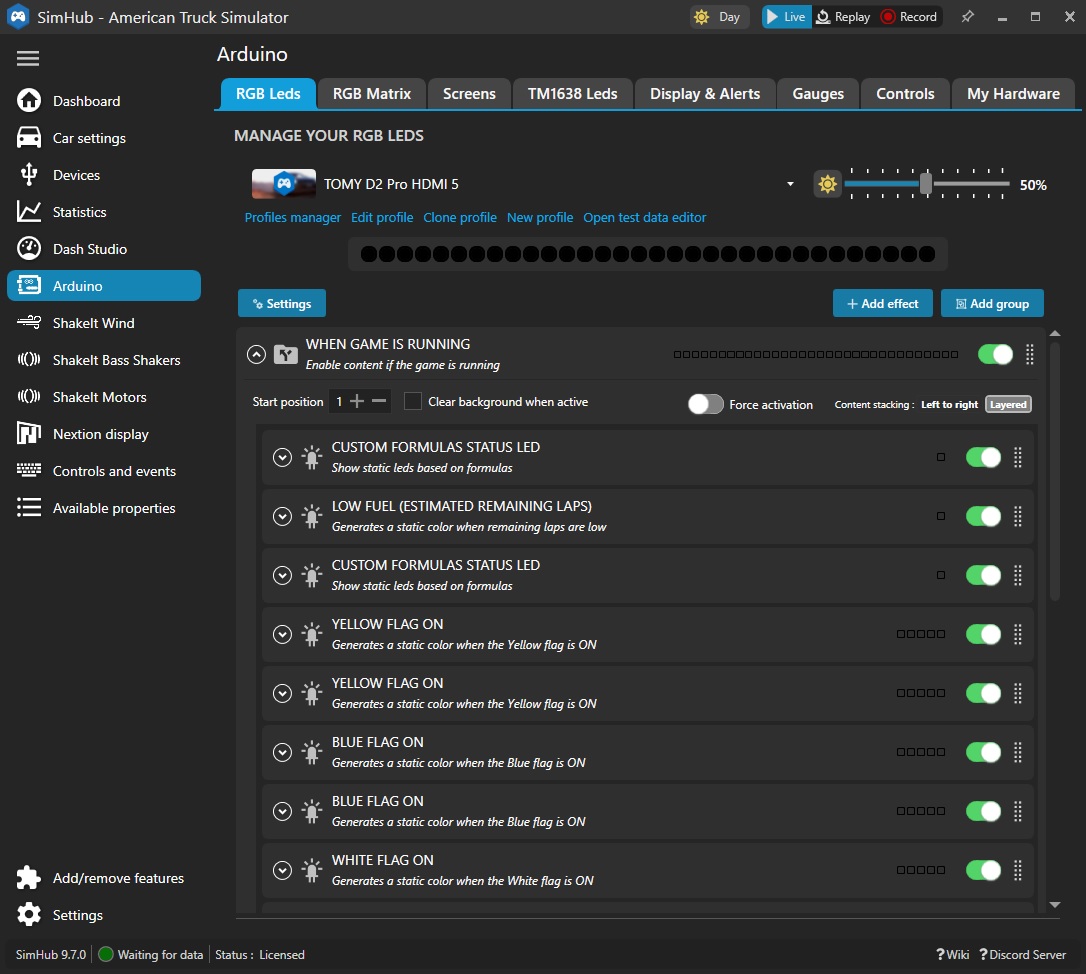The width and height of the screenshot is (1086, 974).
Task: Expand the first Custom Formulas Status LED effect
Action: pos(283,457)
